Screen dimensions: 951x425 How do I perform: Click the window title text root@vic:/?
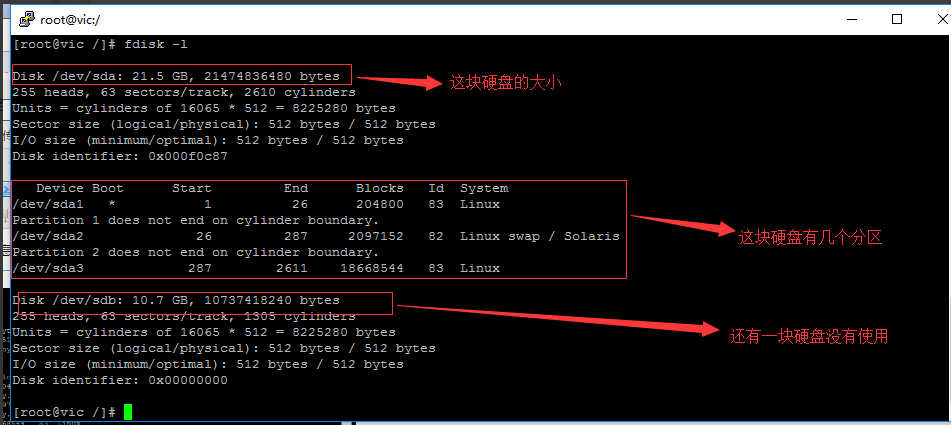[x=70, y=18]
